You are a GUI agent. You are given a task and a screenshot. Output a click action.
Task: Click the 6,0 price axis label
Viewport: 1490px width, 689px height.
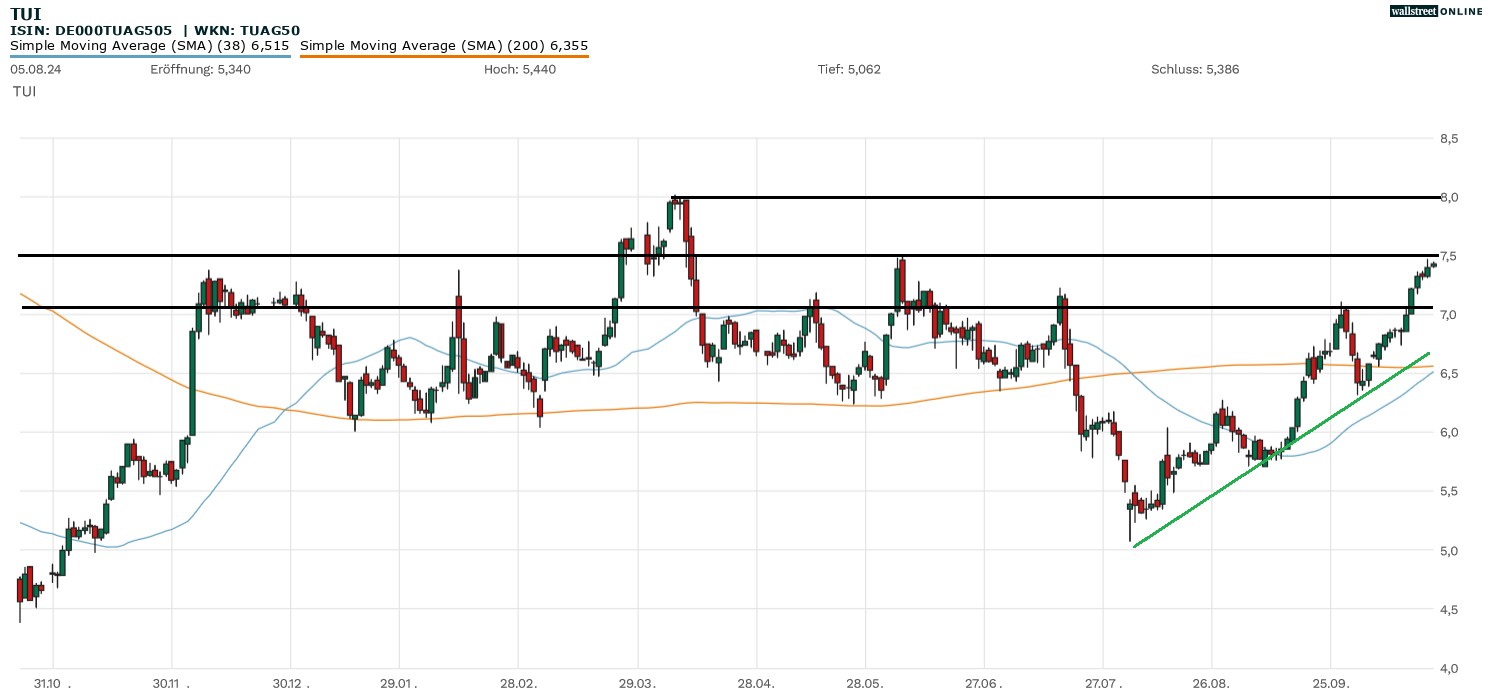1448,432
